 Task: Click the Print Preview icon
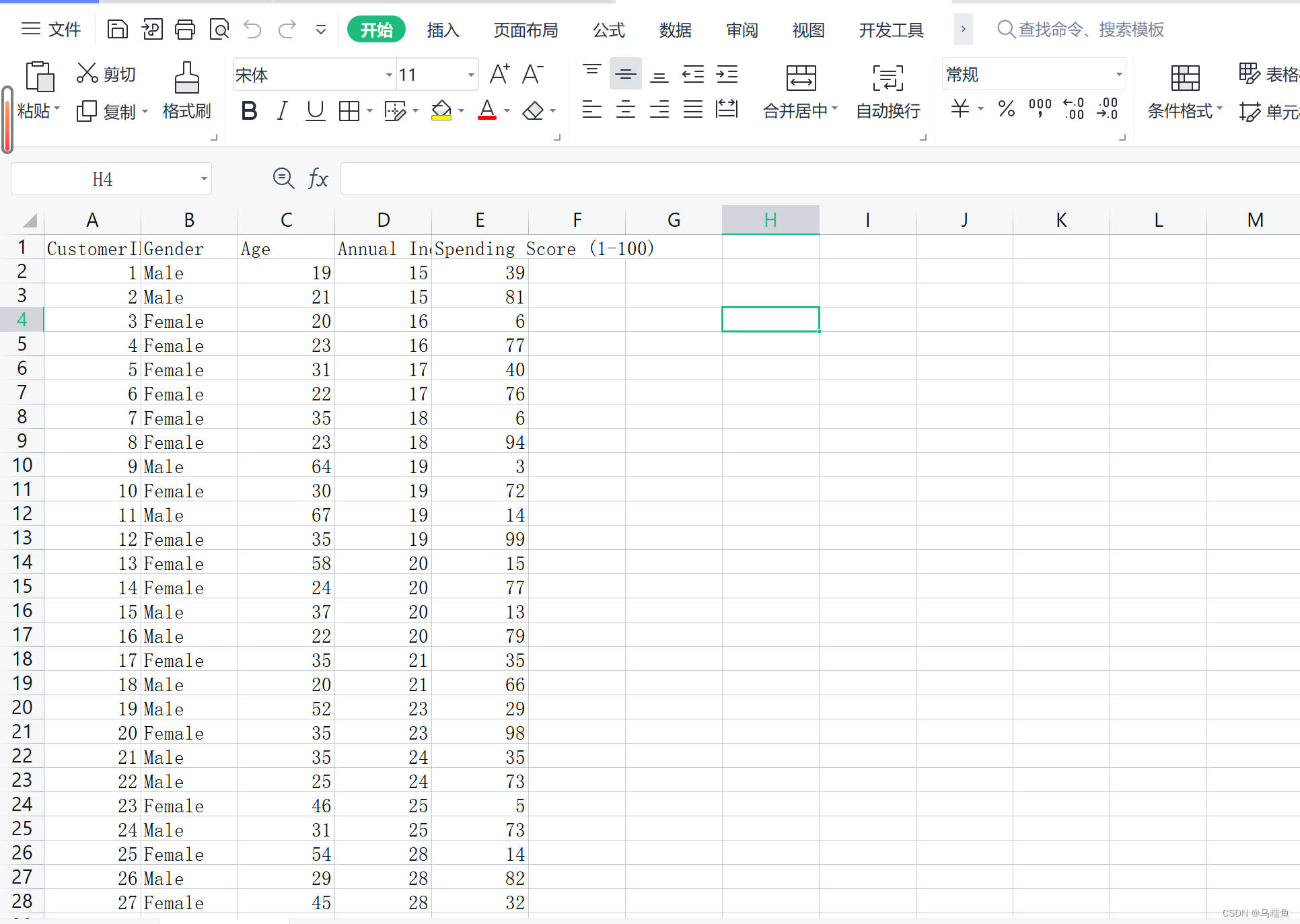(x=219, y=30)
